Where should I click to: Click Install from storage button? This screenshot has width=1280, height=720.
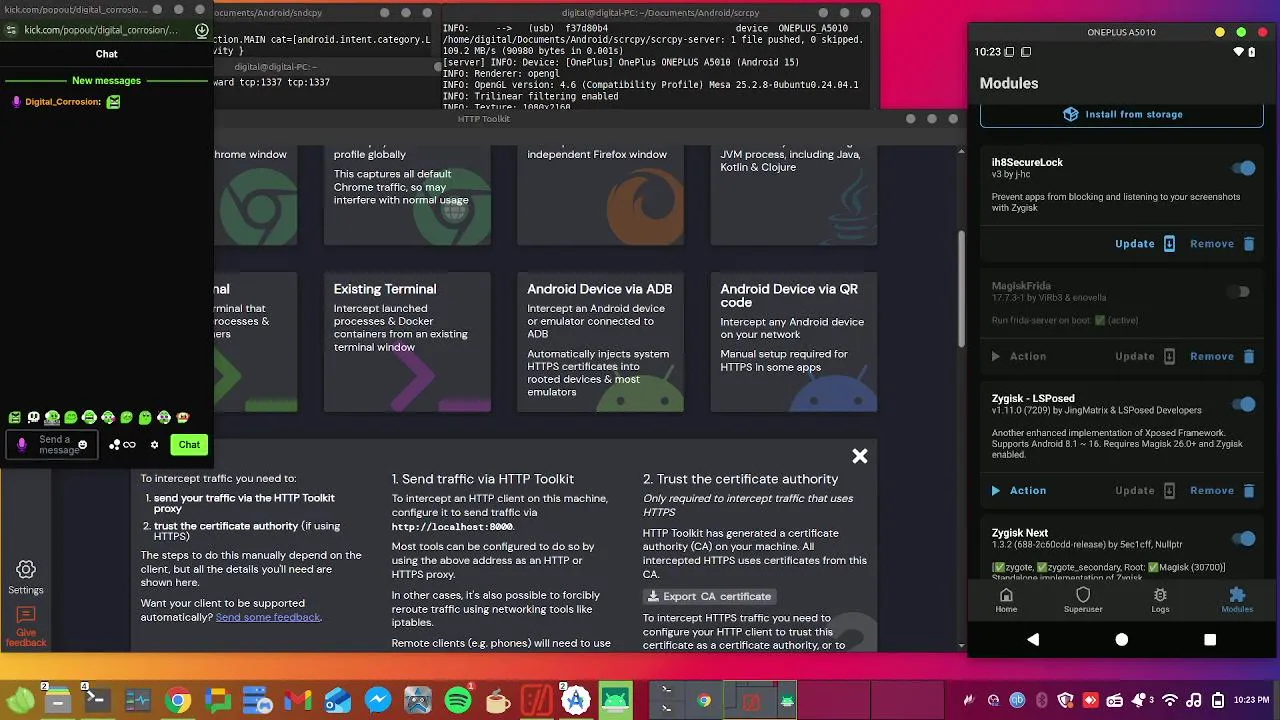1122,114
